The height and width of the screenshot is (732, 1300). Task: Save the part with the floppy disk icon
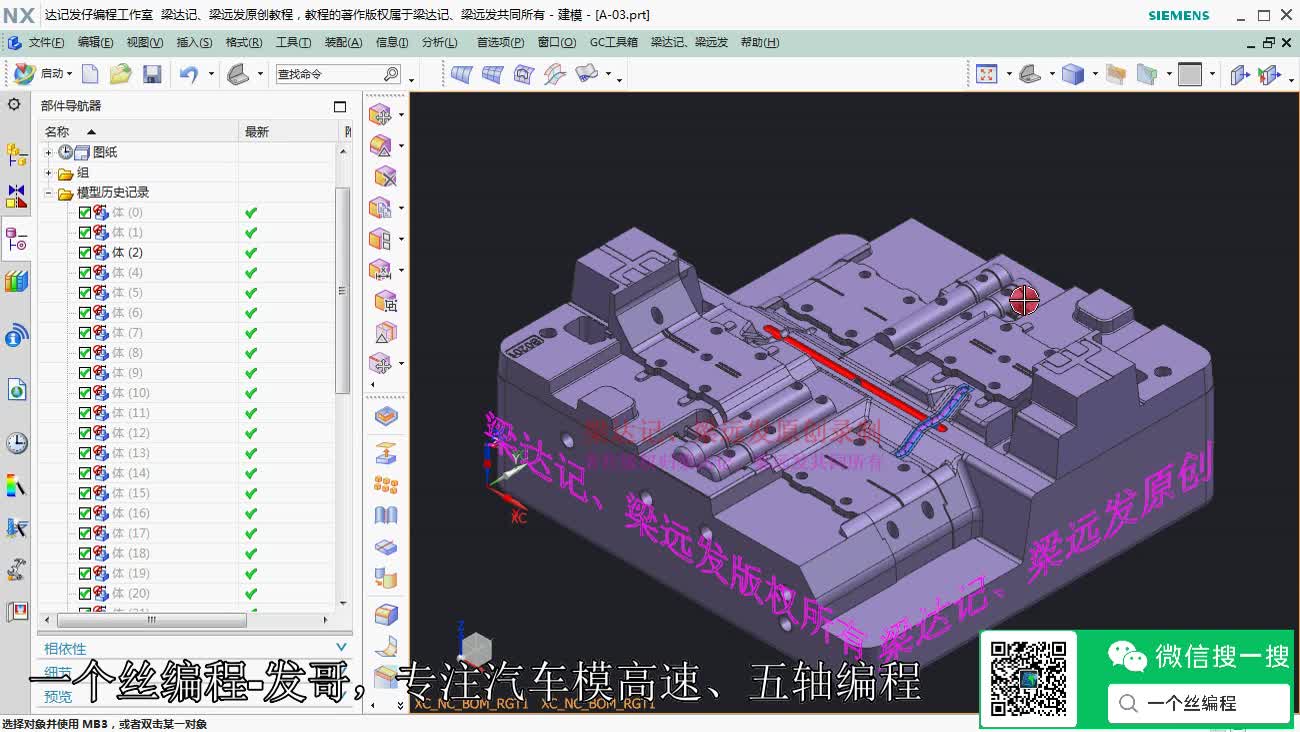152,74
